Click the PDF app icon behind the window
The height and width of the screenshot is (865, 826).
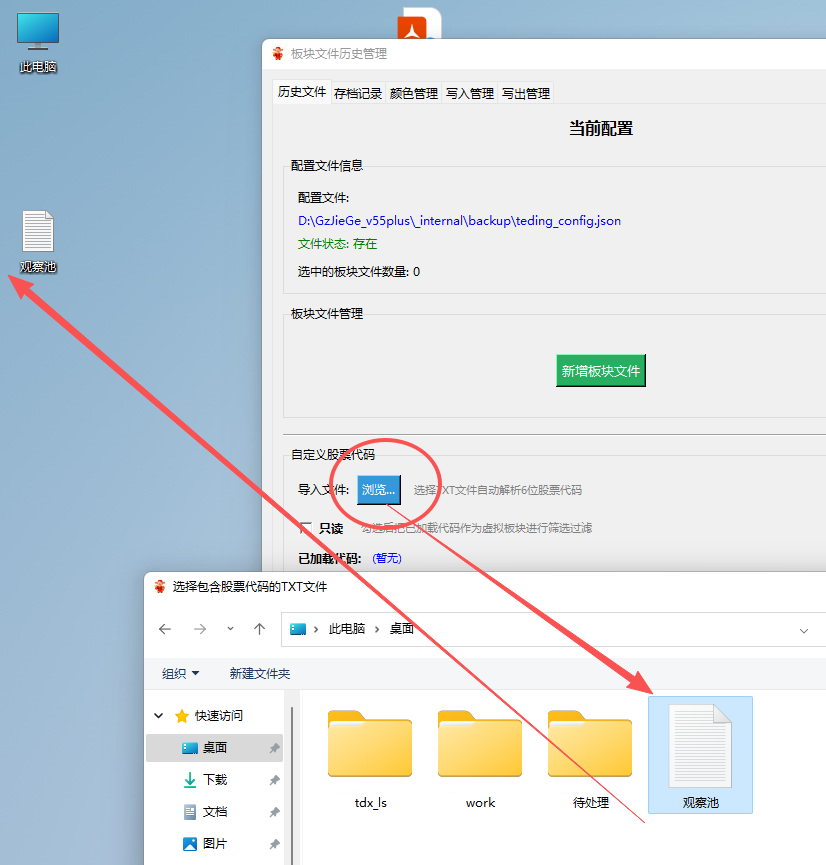(419, 23)
